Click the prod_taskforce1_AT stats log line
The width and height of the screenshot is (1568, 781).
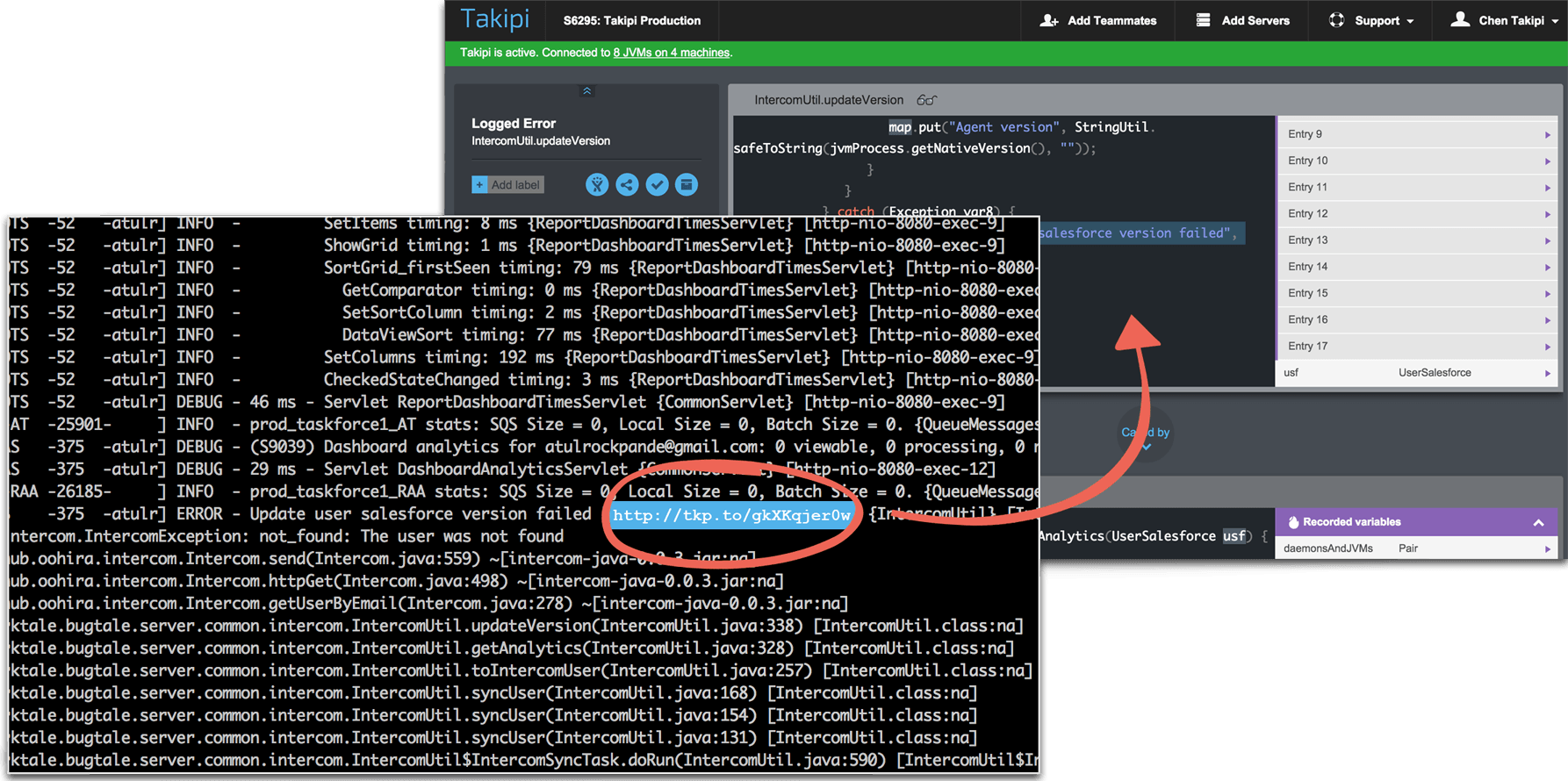point(523,425)
